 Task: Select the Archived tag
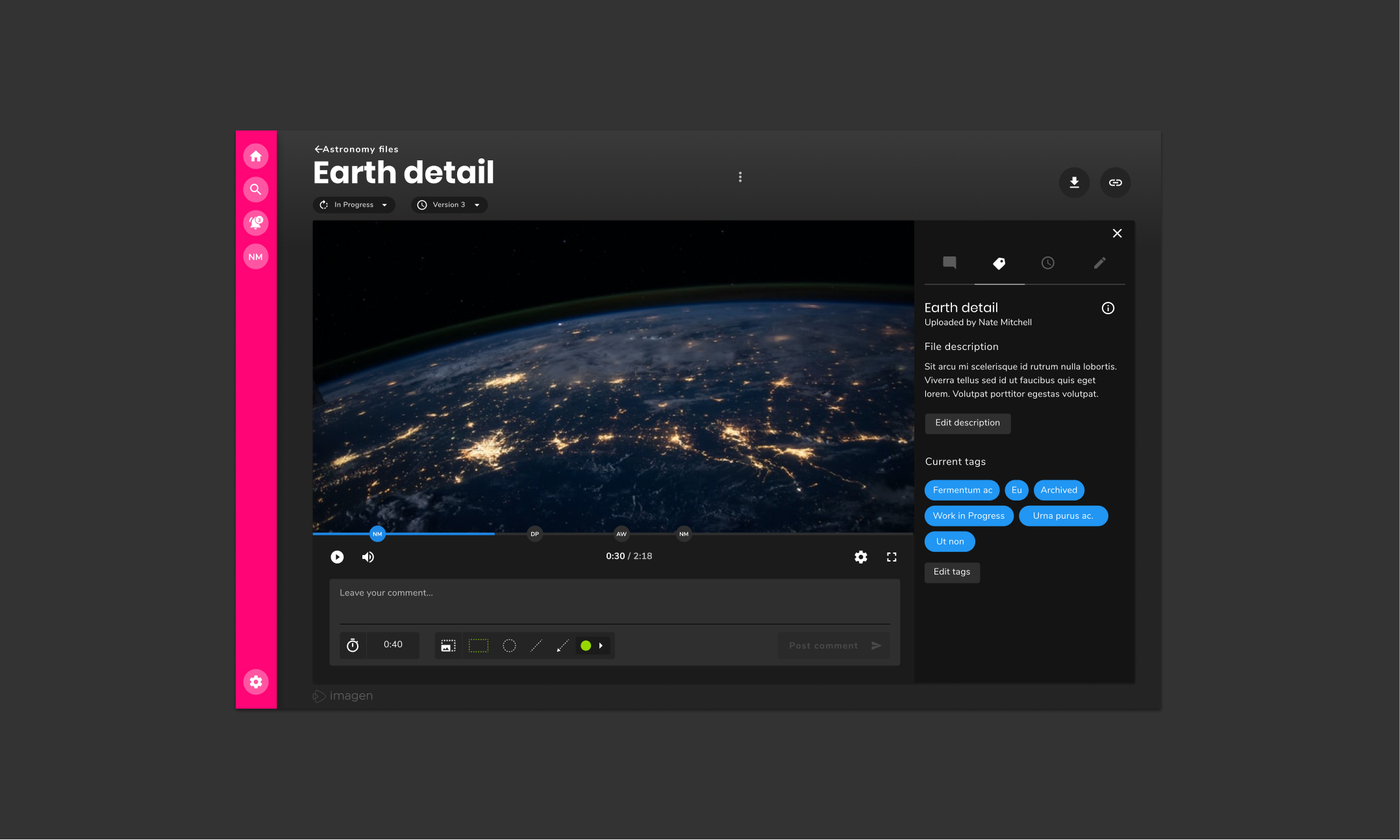[1058, 490]
